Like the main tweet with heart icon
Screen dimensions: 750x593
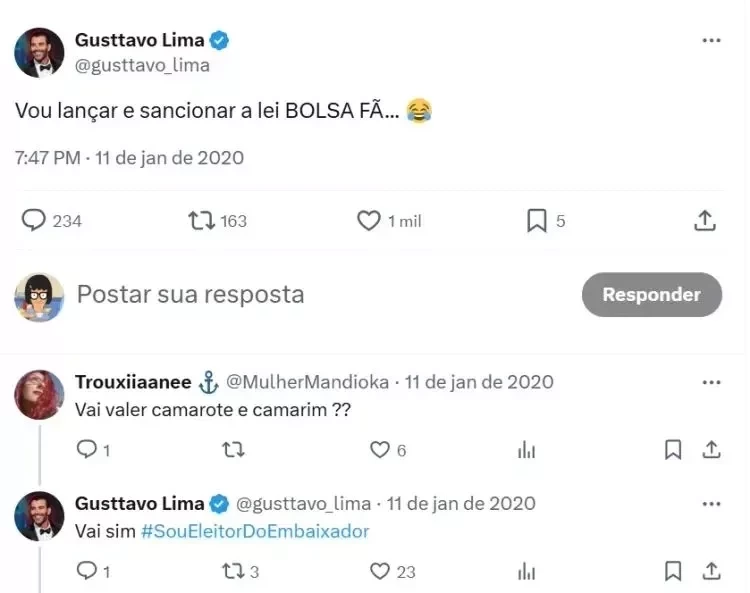click(369, 220)
